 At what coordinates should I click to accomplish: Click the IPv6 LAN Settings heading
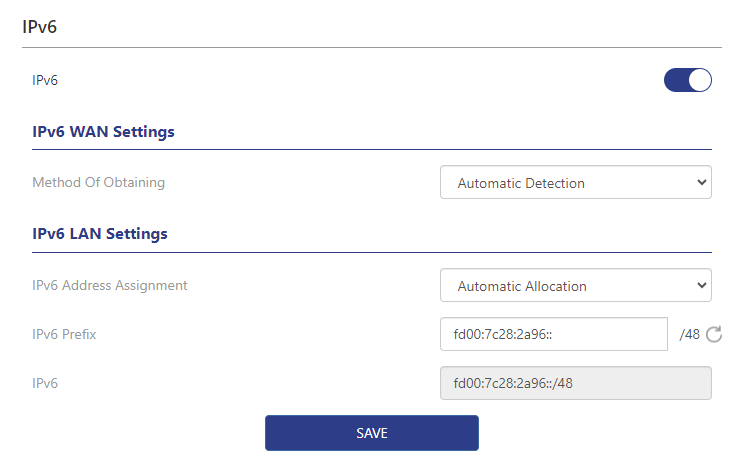(100, 235)
